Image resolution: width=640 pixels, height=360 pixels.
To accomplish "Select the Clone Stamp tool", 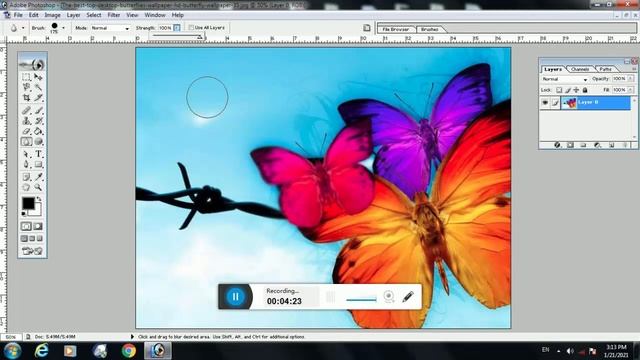I will tap(27, 121).
